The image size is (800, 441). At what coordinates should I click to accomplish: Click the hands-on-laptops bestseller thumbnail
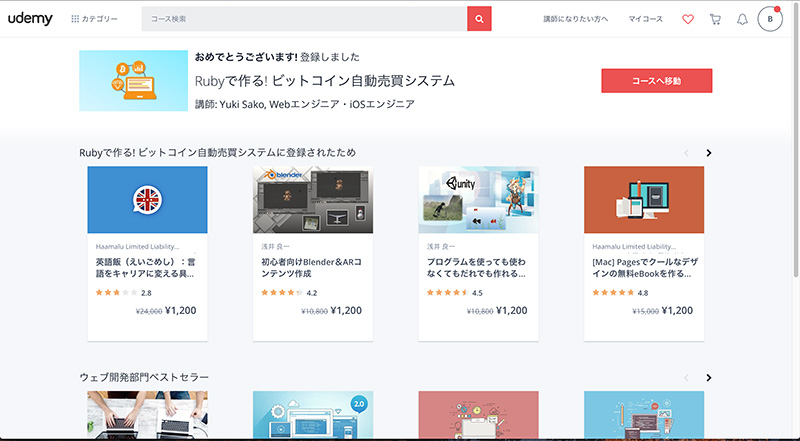pyautogui.click(x=147, y=414)
